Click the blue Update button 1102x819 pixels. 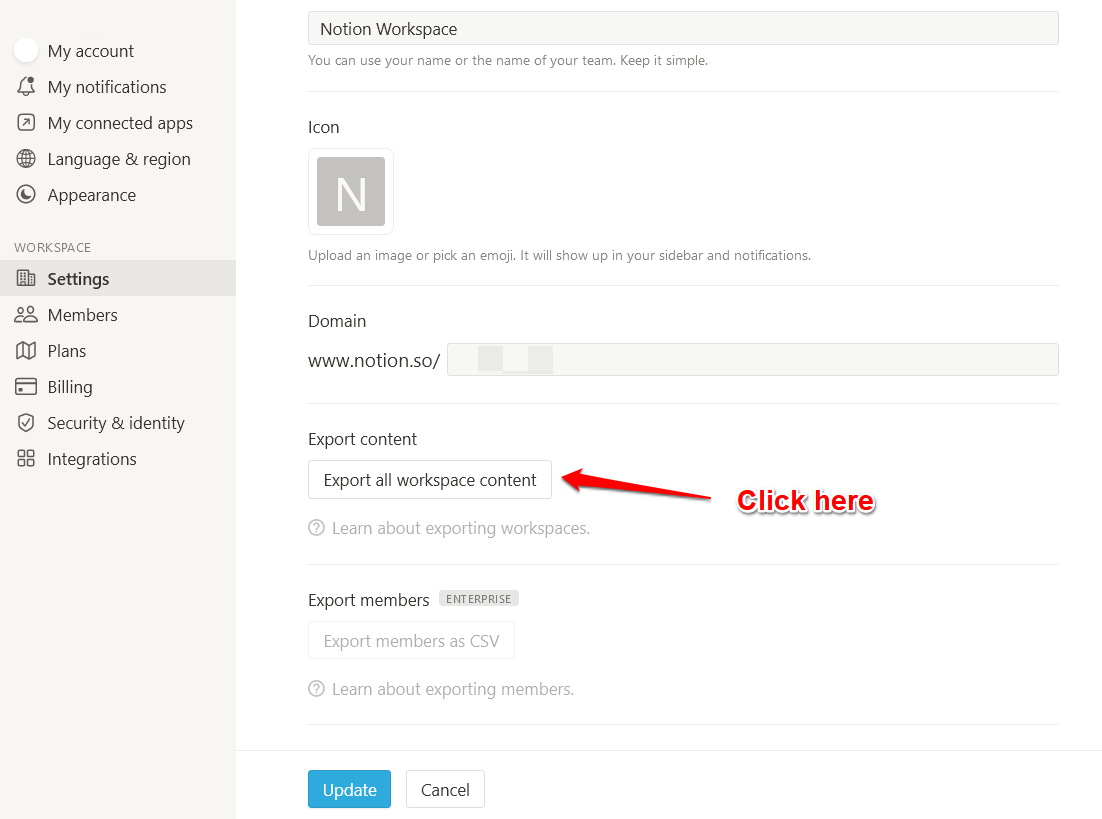coord(349,789)
